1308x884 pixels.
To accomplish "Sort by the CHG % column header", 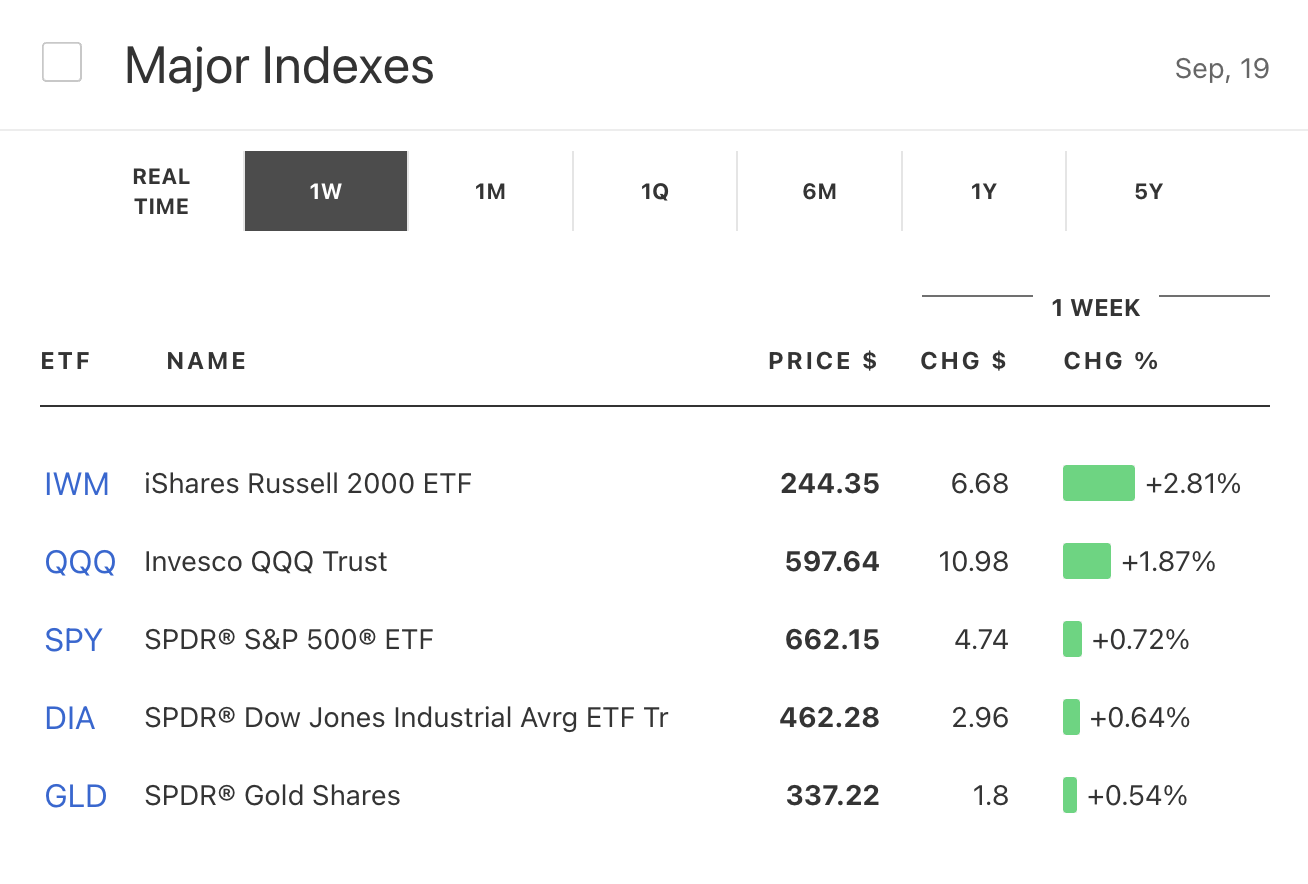I will [x=1110, y=361].
